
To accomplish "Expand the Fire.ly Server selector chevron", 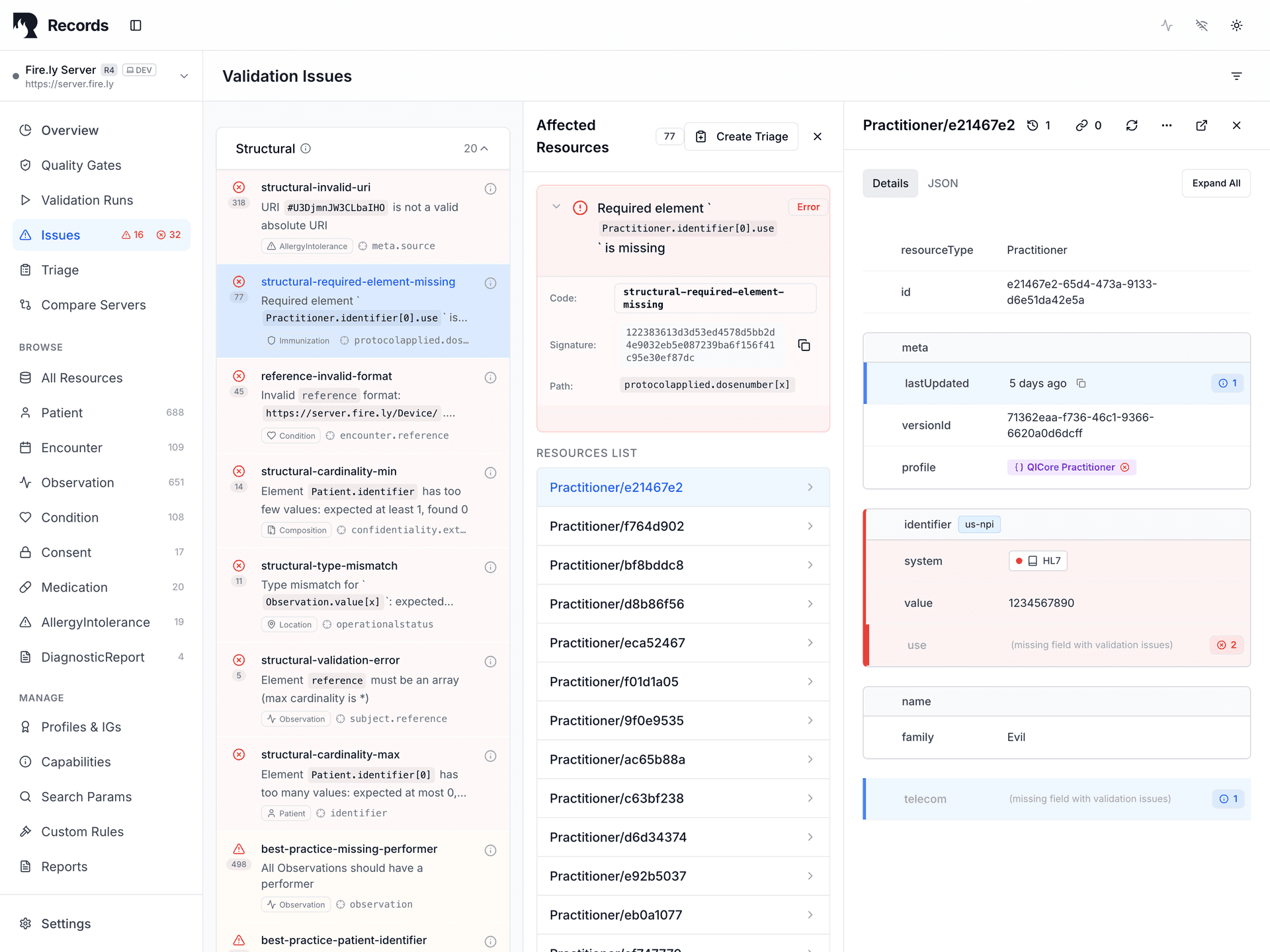I will point(184,75).
